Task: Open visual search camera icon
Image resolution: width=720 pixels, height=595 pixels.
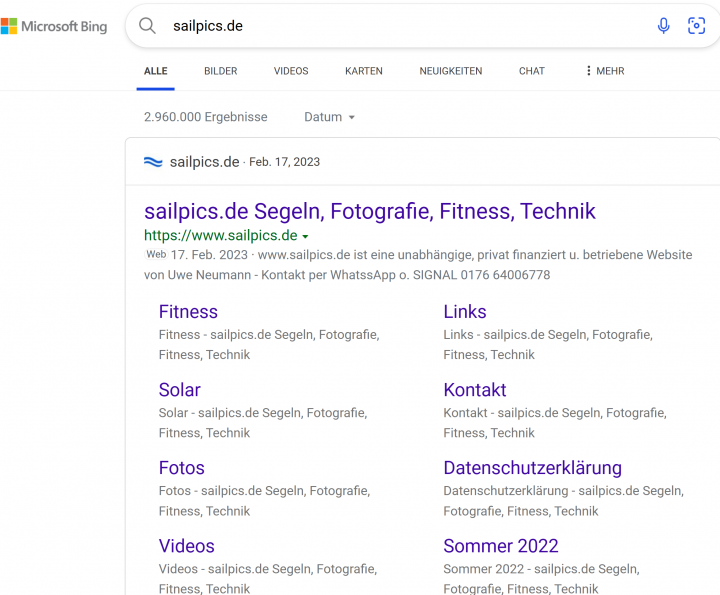Action: pyautogui.click(x=696, y=26)
